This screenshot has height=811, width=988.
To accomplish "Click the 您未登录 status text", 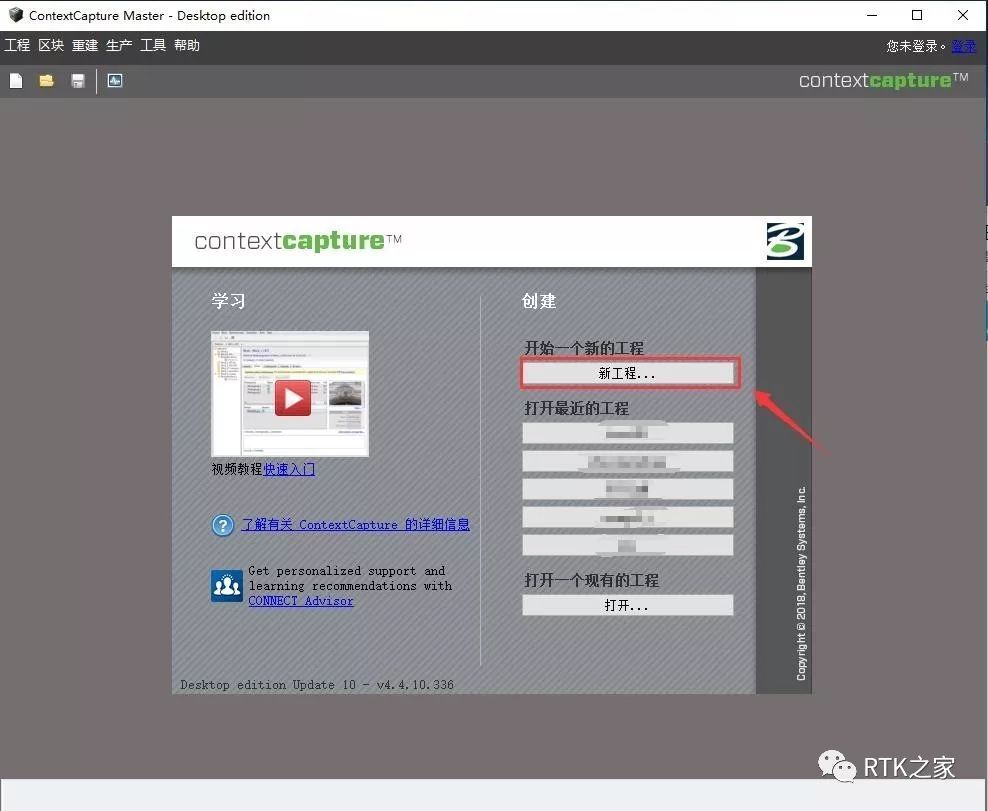I will (x=916, y=46).
